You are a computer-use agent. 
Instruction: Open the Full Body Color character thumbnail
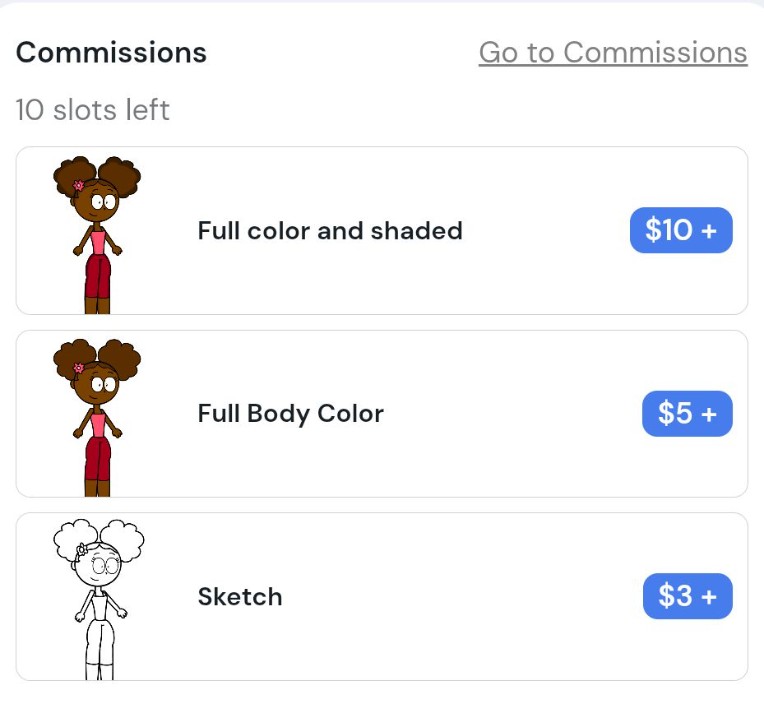[x=97, y=418]
